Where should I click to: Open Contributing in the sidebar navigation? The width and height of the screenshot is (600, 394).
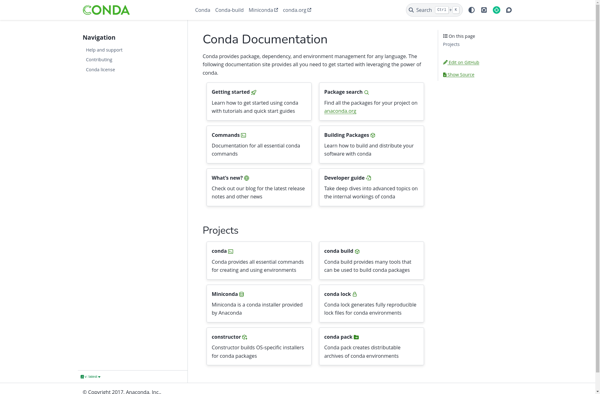tap(99, 60)
